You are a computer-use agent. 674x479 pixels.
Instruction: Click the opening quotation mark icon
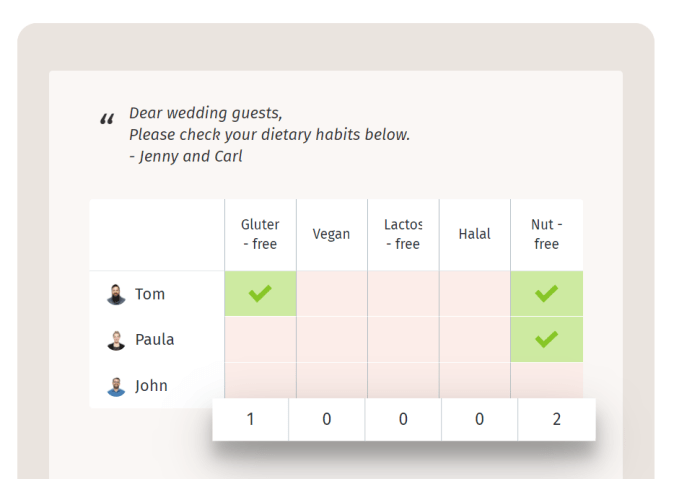point(107,121)
